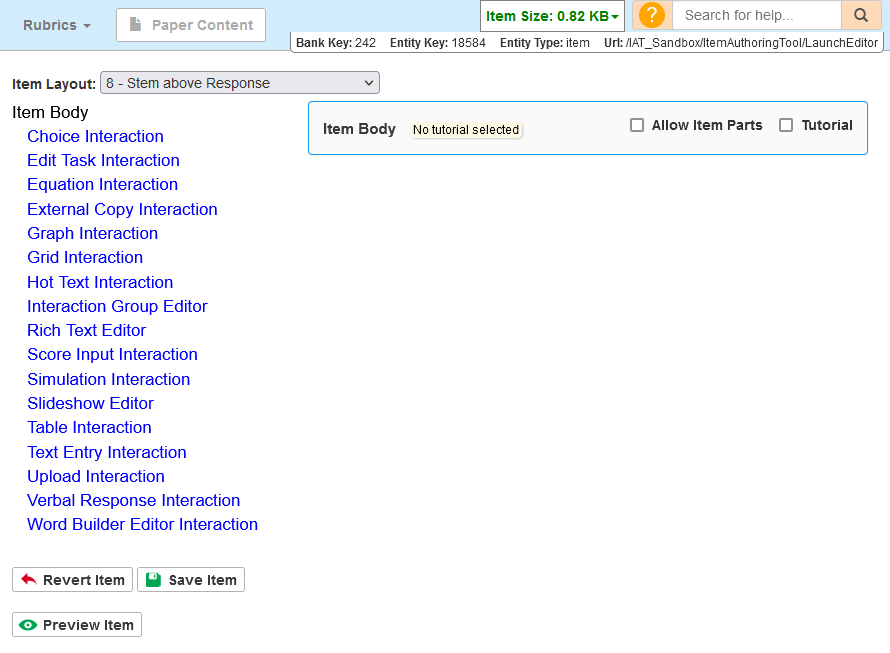Add Hot Text Interaction
Screen dimensions: 890x653
(100, 282)
